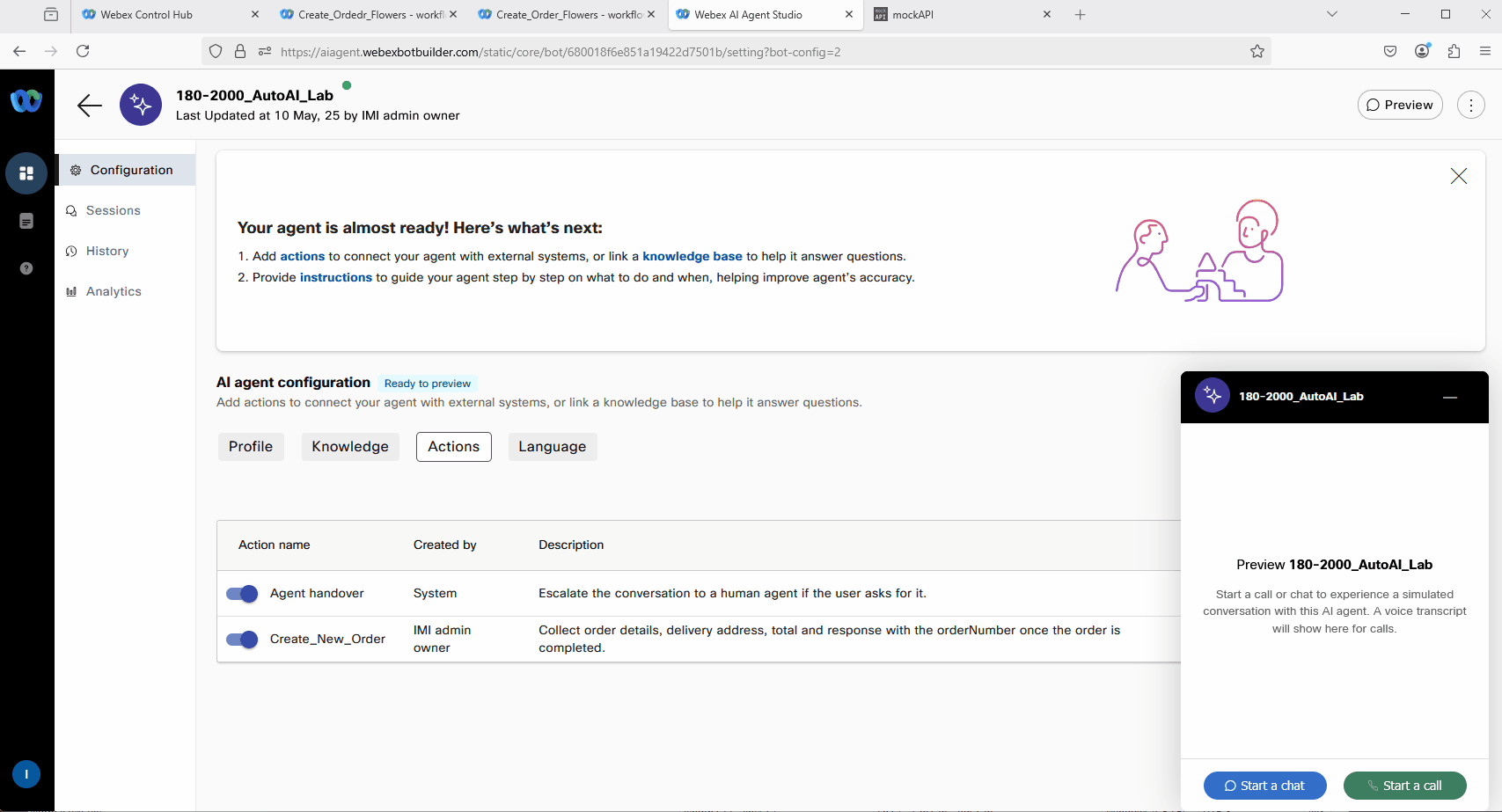
Task: Click the back arrow beside the agent name
Action: 89,106
